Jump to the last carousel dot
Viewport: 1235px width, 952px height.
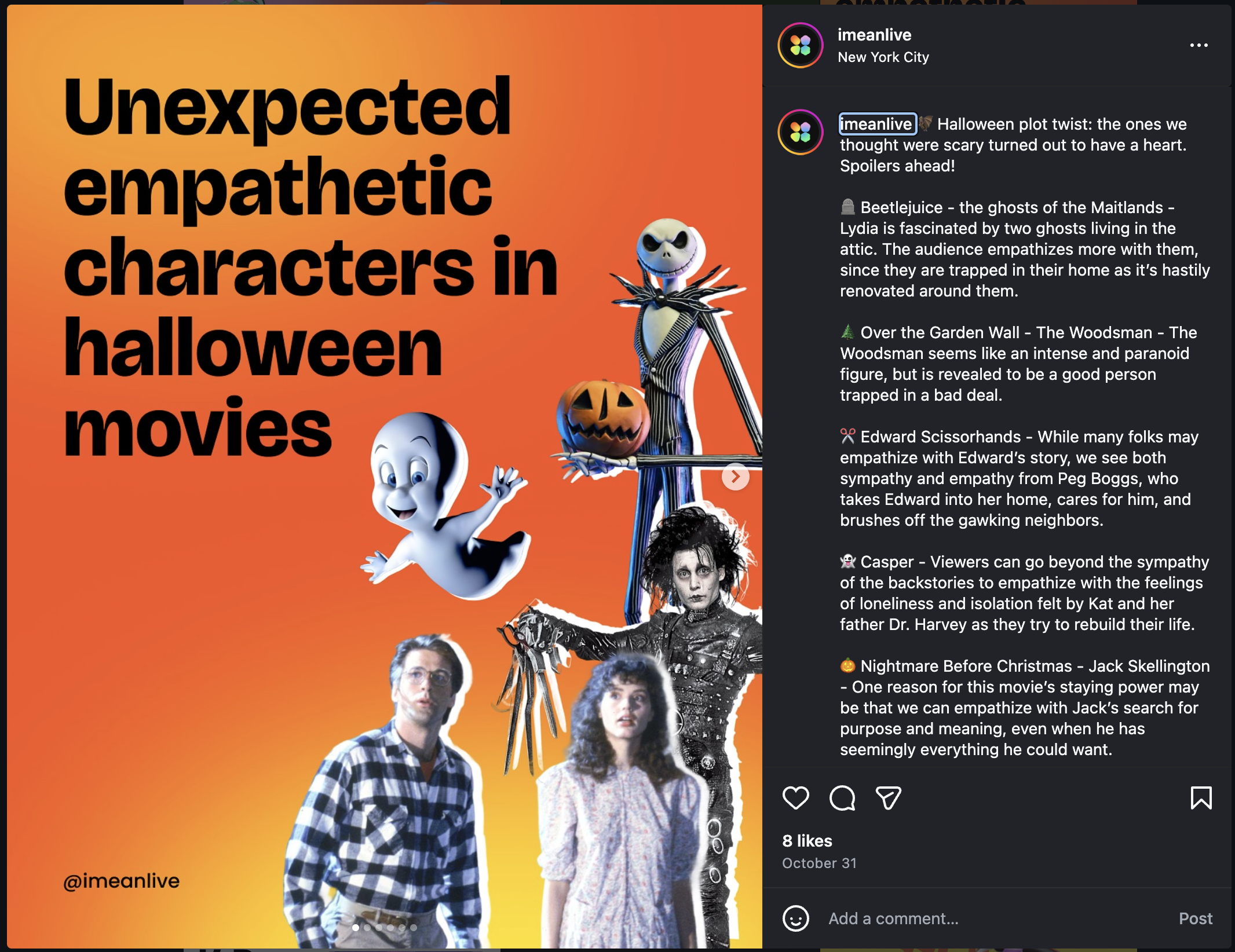click(x=414, y=928)
